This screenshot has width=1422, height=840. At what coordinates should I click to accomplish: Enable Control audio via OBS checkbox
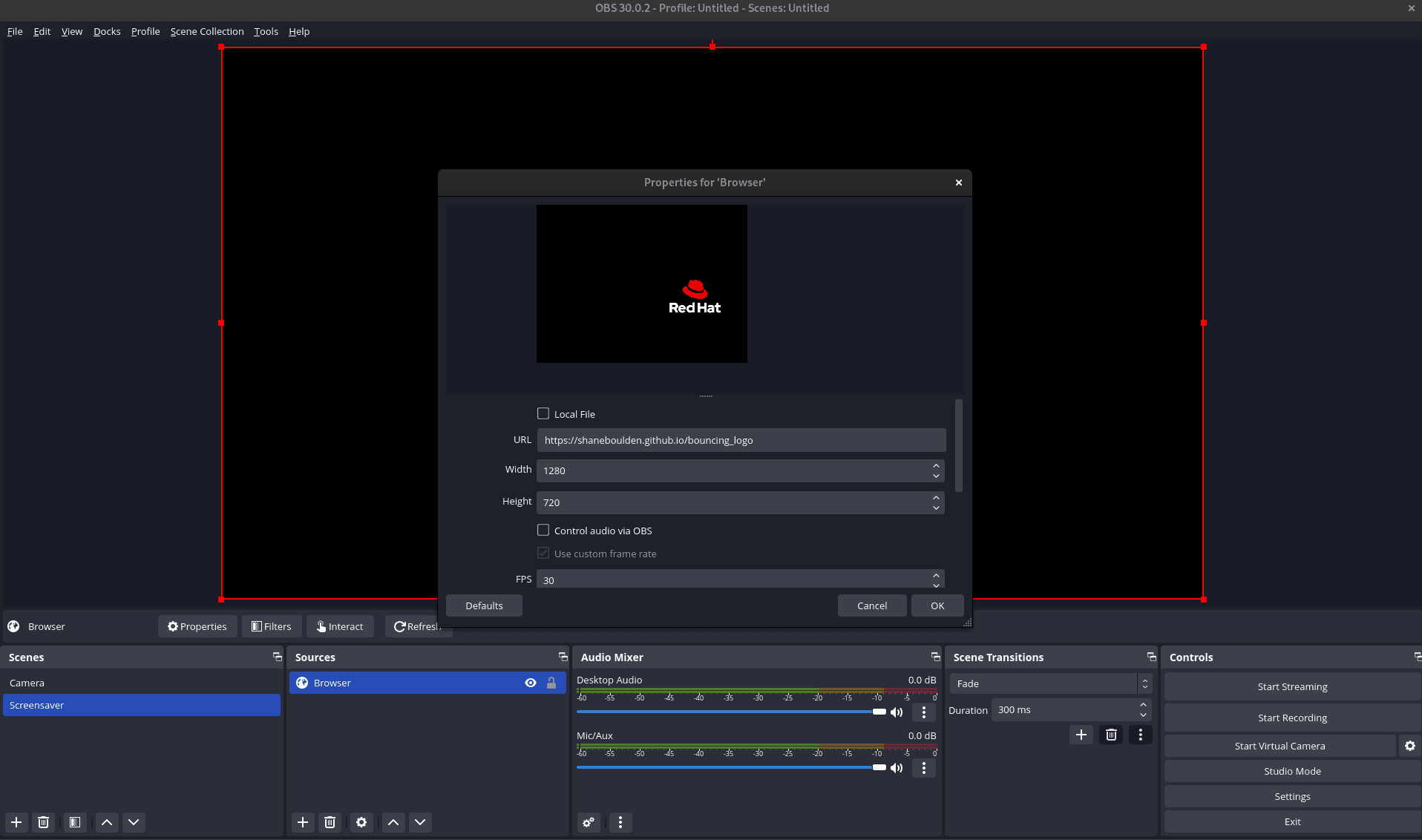tap(543, 530)
